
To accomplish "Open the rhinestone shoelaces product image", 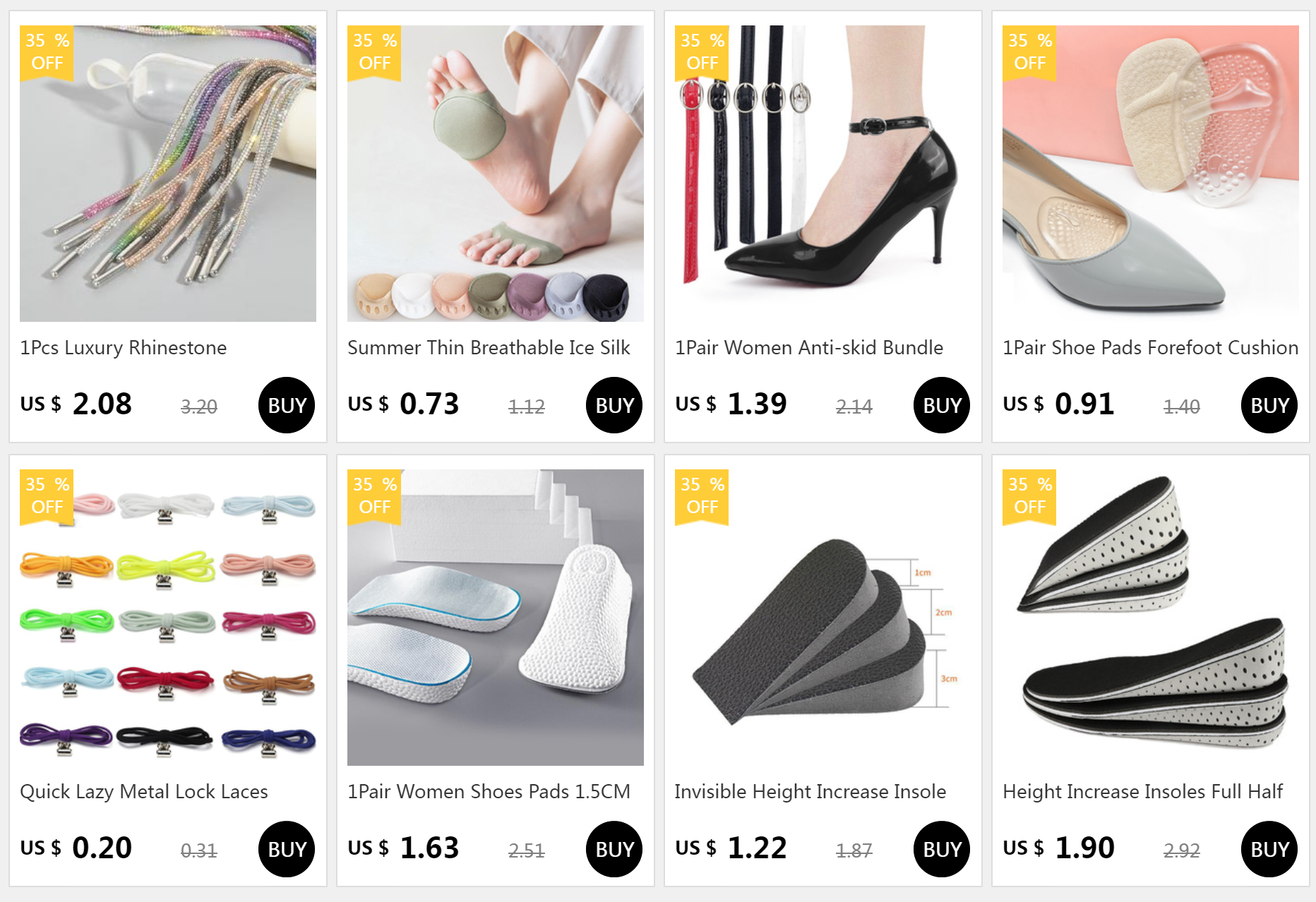I will click(x=168, y=174).
